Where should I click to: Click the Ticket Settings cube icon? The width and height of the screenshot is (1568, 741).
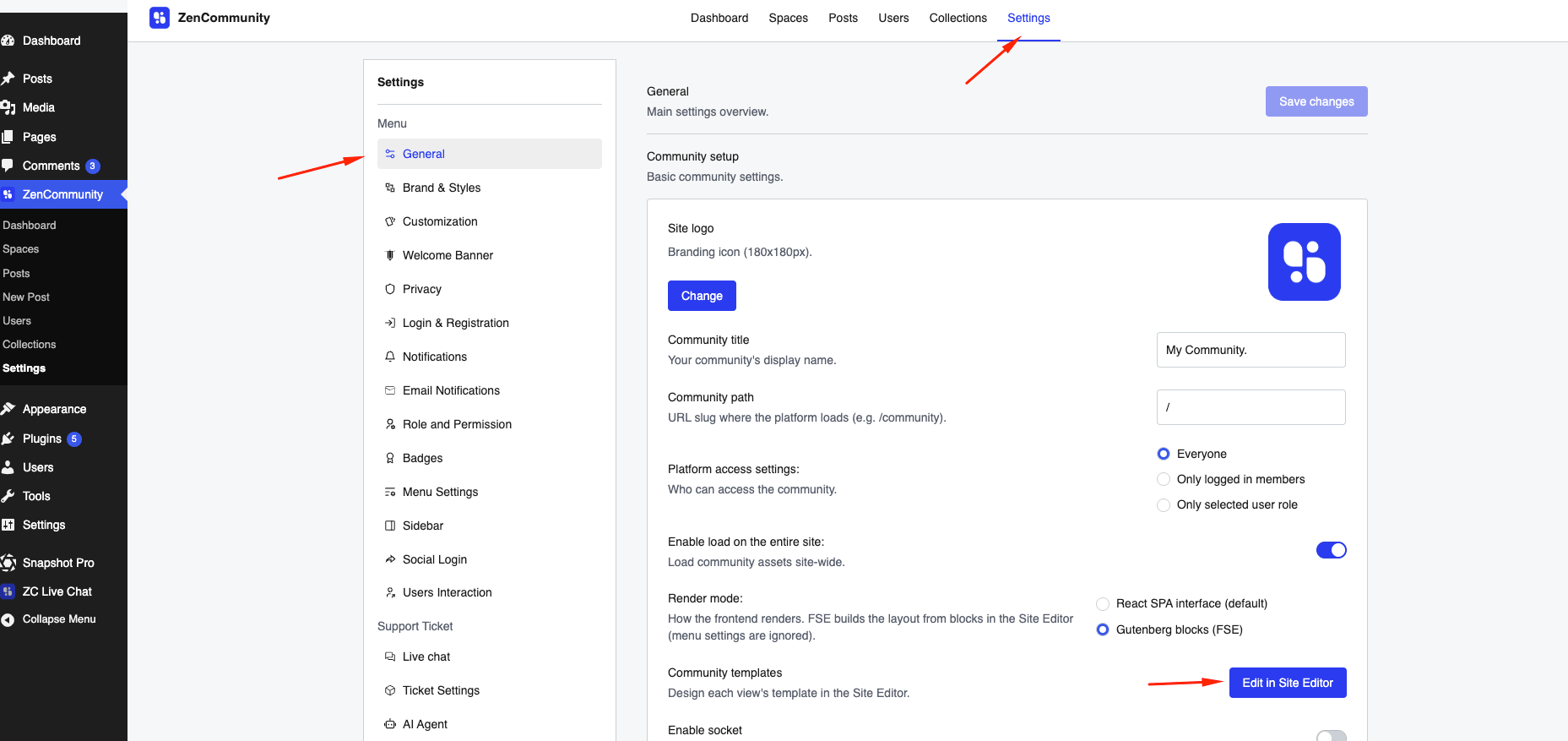390,690
